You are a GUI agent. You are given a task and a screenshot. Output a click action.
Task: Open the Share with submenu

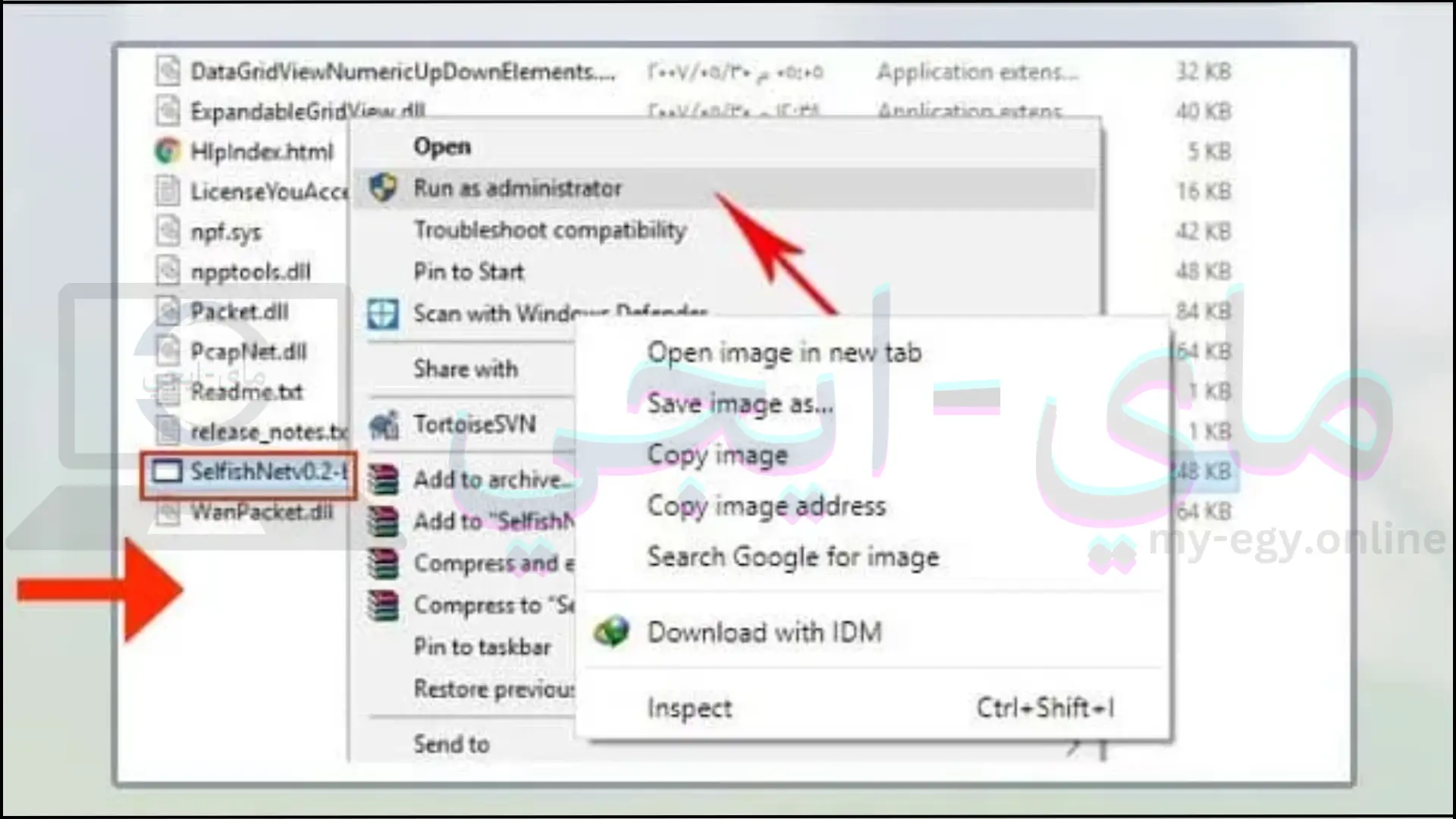point(466,369)
